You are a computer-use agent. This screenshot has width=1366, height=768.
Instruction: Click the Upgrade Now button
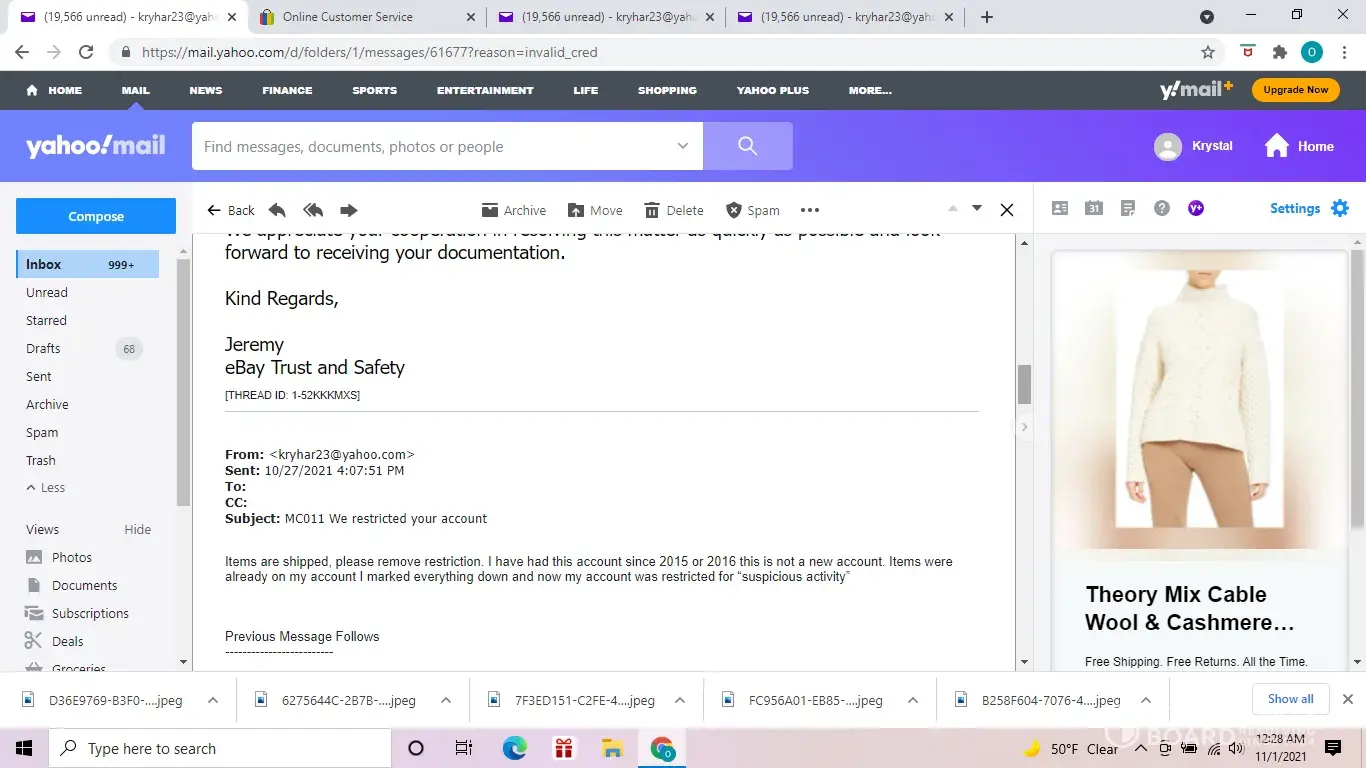(1295, 90)
